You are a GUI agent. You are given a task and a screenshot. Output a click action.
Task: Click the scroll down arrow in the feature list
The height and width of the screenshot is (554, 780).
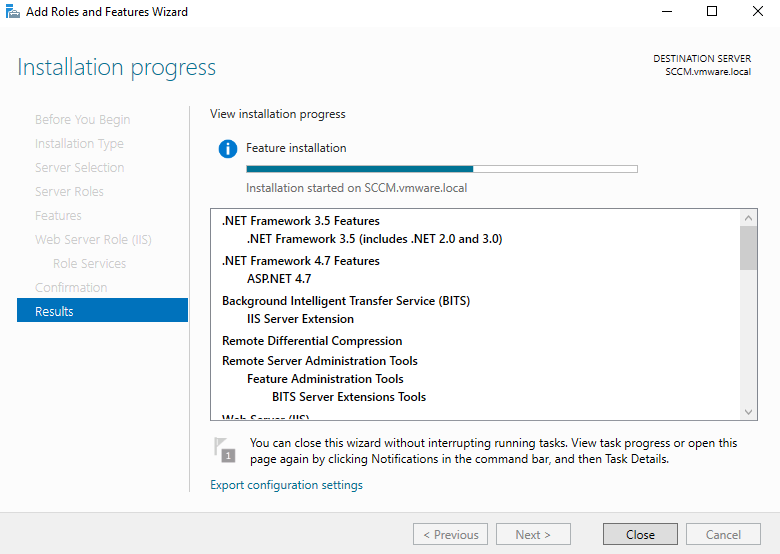[x=749, y=411]
